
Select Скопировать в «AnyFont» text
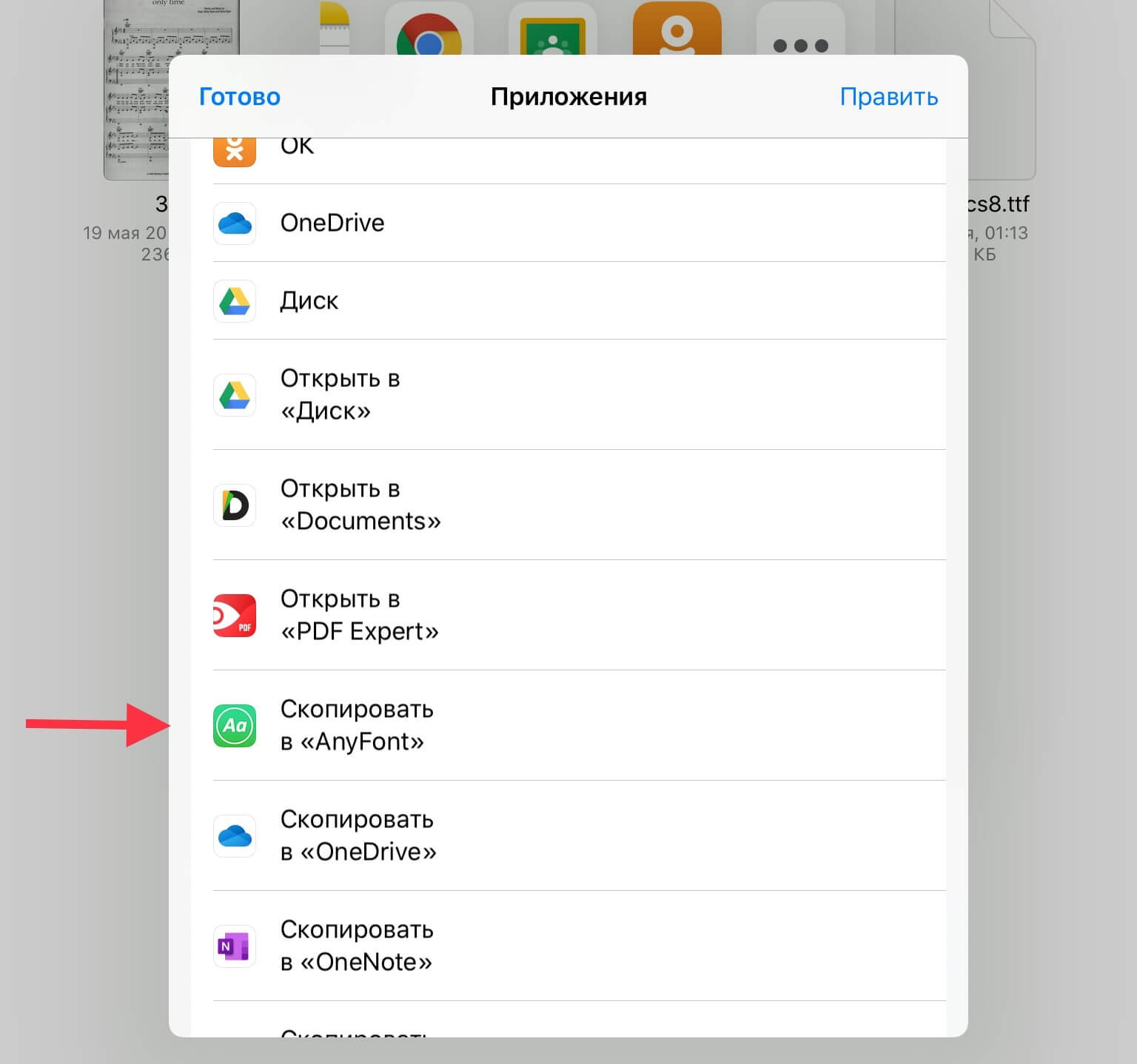pos(356,725)
